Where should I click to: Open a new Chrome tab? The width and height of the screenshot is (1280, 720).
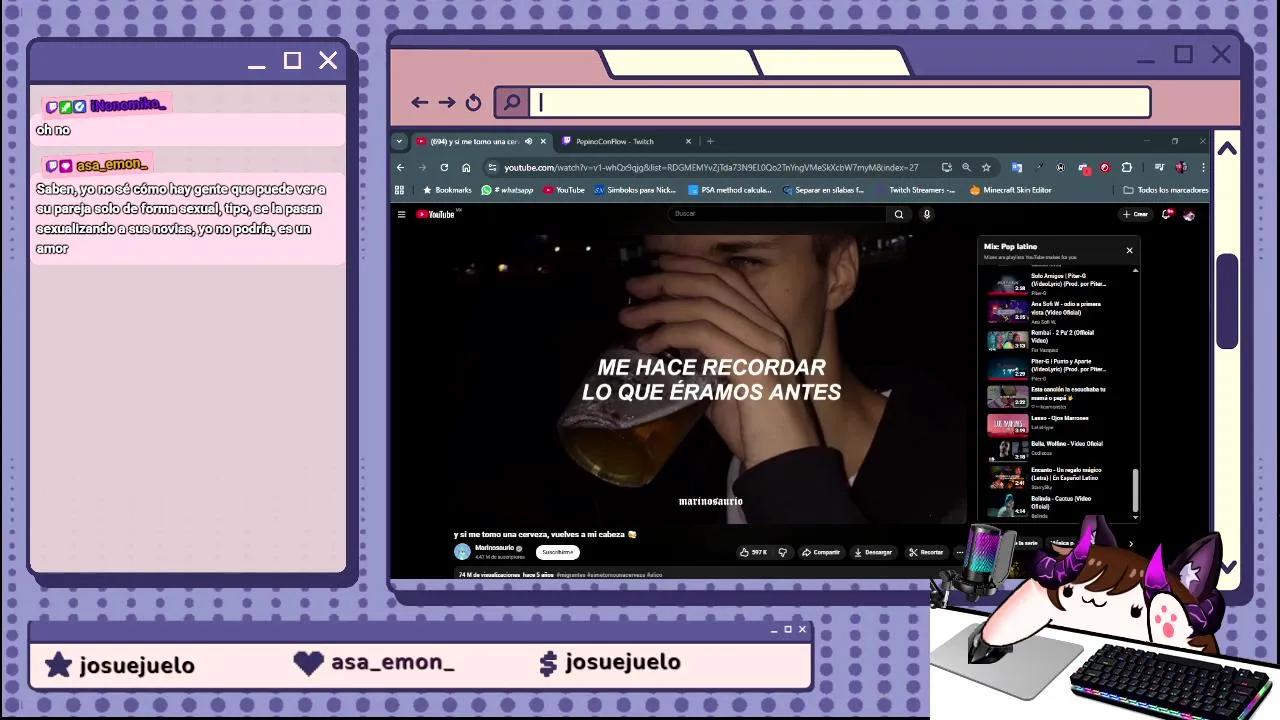pyautogui.click(x=710, y=141)
